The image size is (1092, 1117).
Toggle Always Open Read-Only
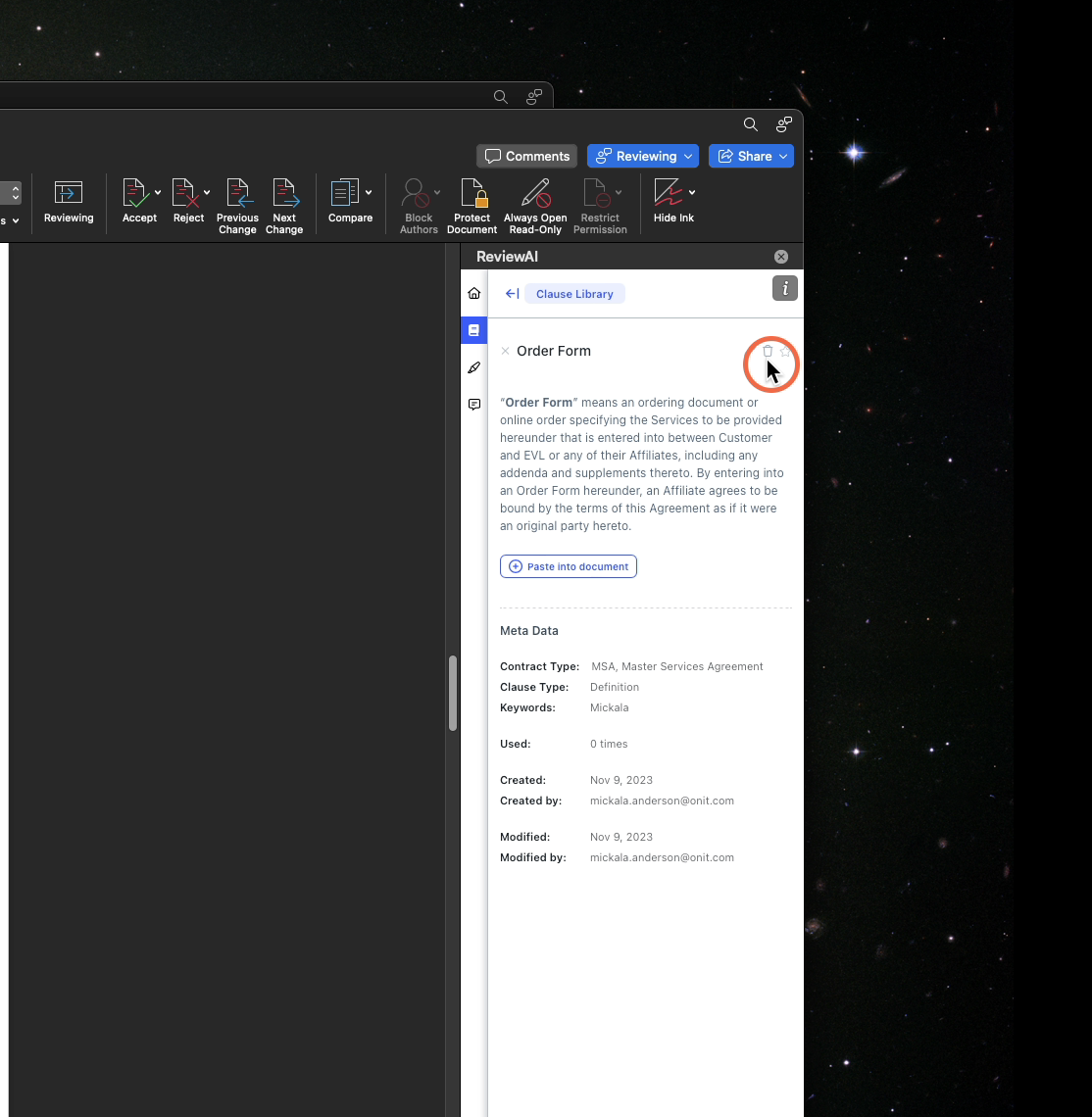pyautogui.click(x=535, y=207)
